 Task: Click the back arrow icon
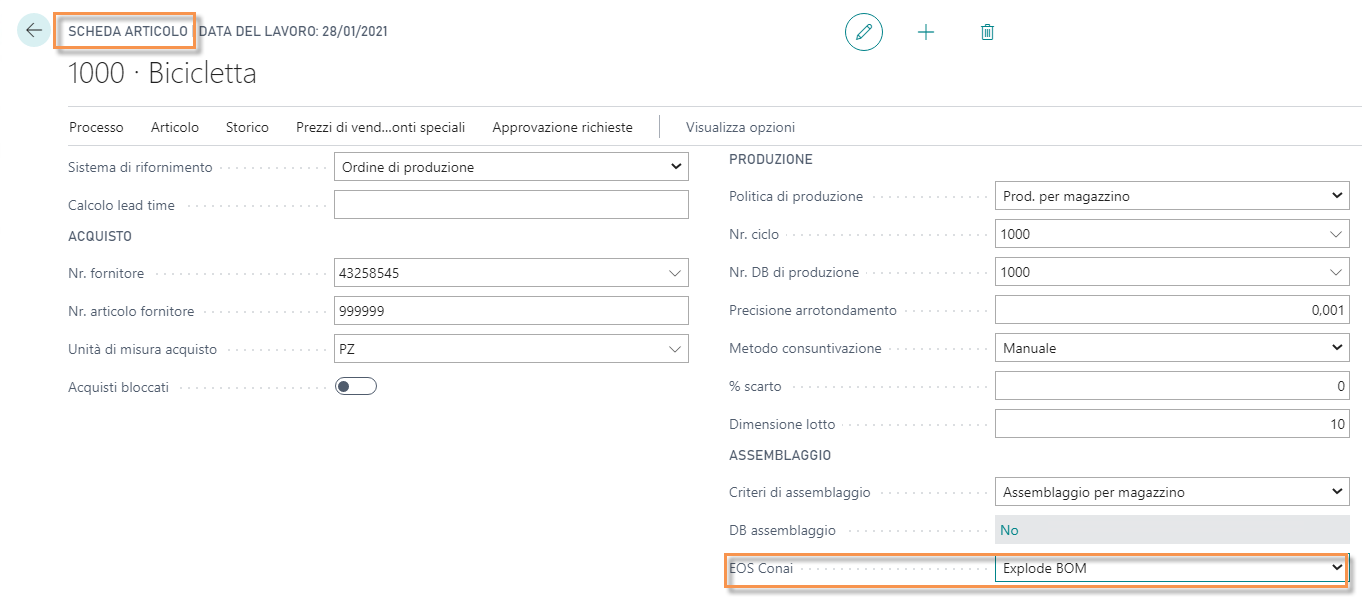coord(34,31)
